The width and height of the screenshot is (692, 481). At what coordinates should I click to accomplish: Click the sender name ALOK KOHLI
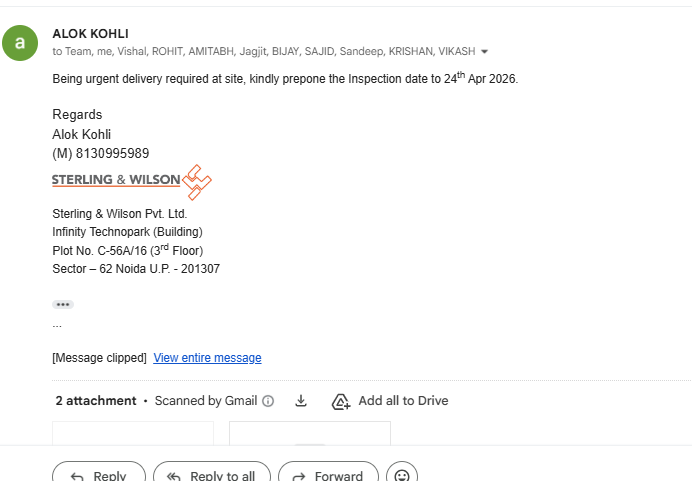tap(90, 34)
